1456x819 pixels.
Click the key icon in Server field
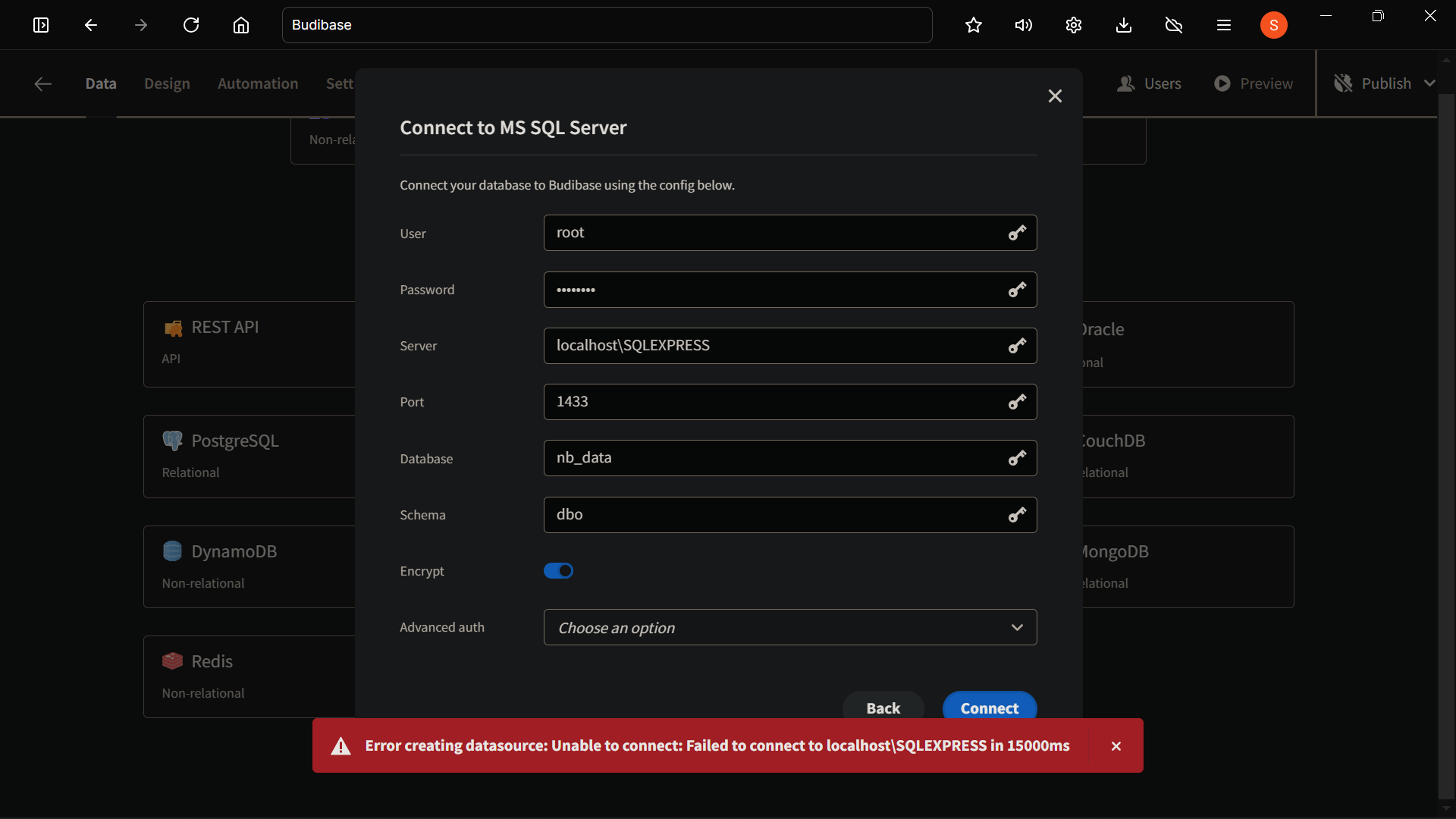click(1017, 346)
